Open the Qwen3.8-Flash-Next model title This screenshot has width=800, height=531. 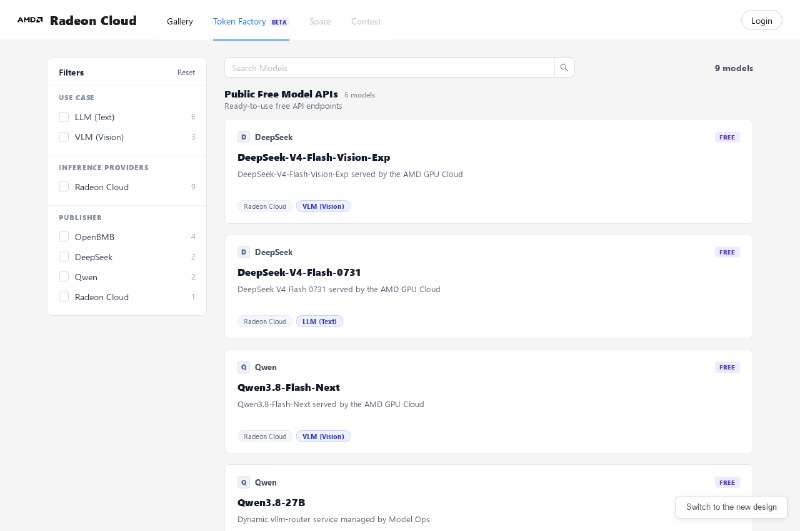click(x=289, y=388)
